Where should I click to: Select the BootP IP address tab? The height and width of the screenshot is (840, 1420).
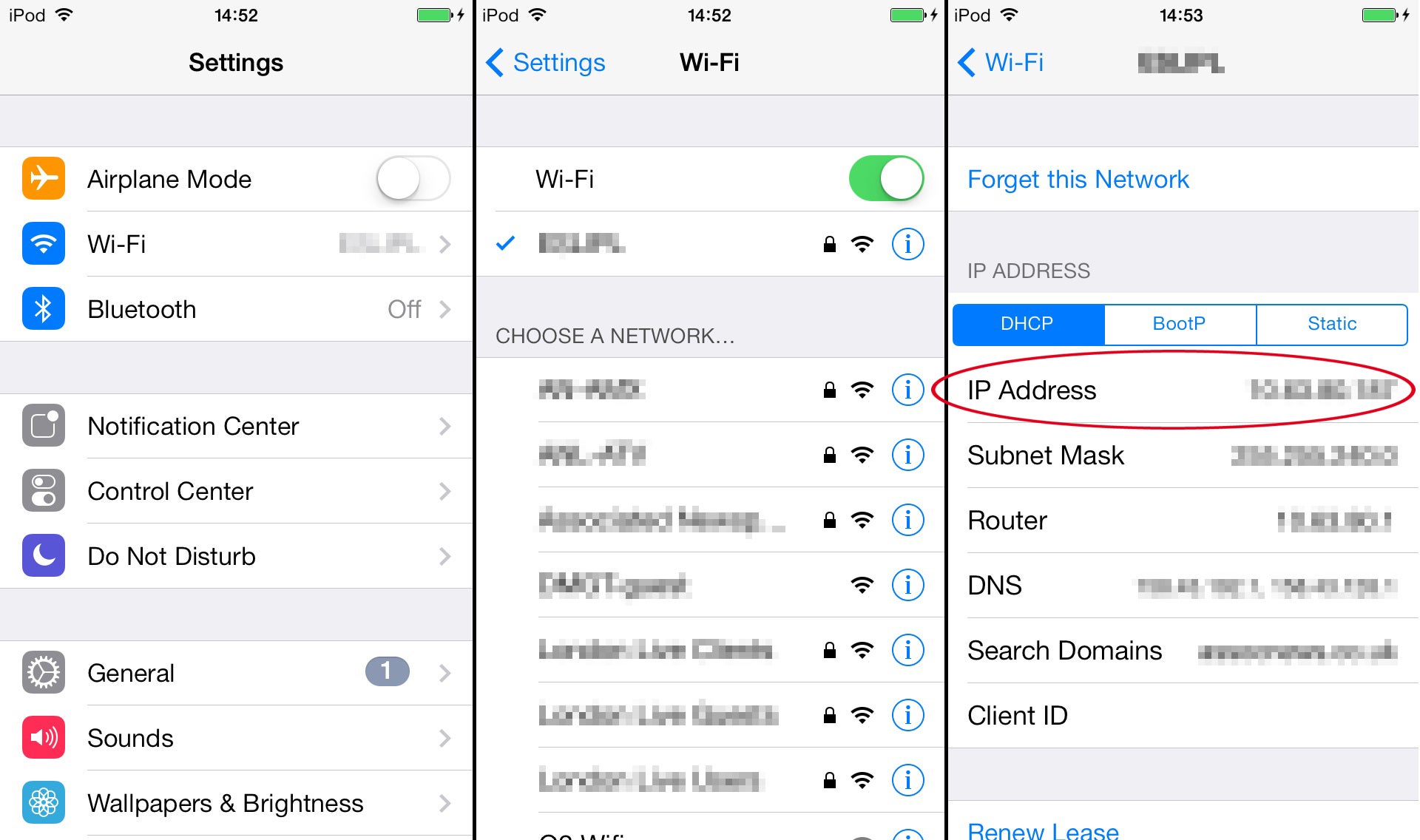[1174, 322]
